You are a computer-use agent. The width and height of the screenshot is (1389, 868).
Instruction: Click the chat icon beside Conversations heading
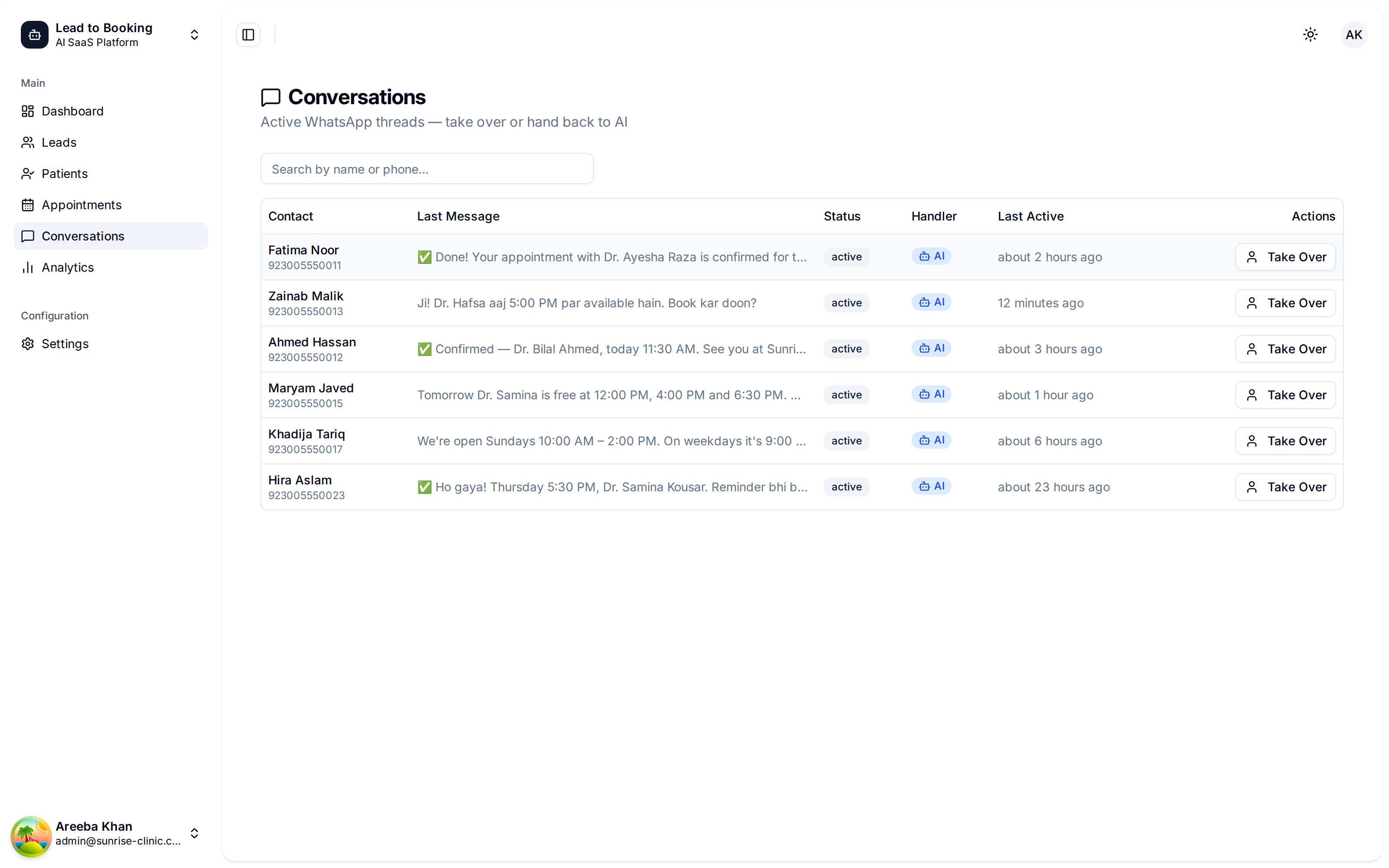[271, 97]
